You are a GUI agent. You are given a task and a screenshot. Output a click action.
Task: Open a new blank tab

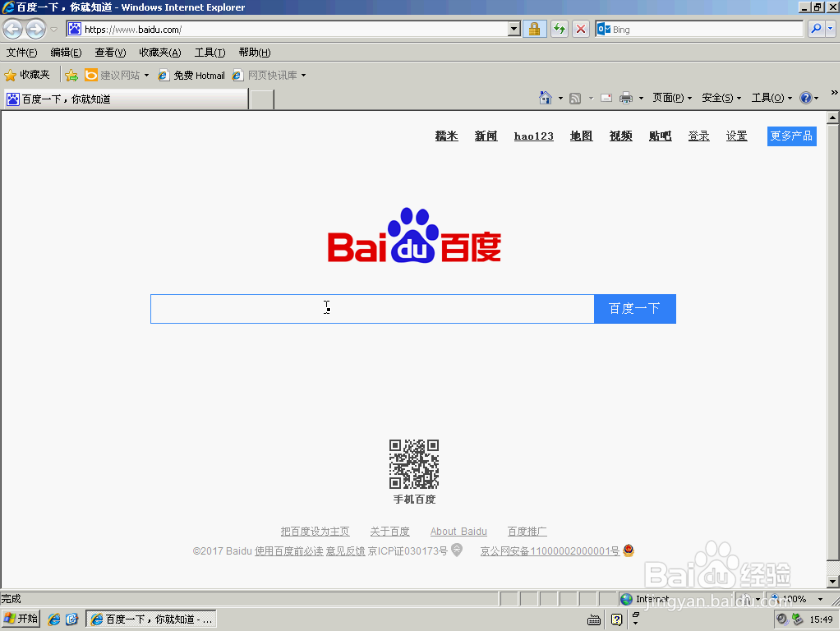[x=262, y=100]
